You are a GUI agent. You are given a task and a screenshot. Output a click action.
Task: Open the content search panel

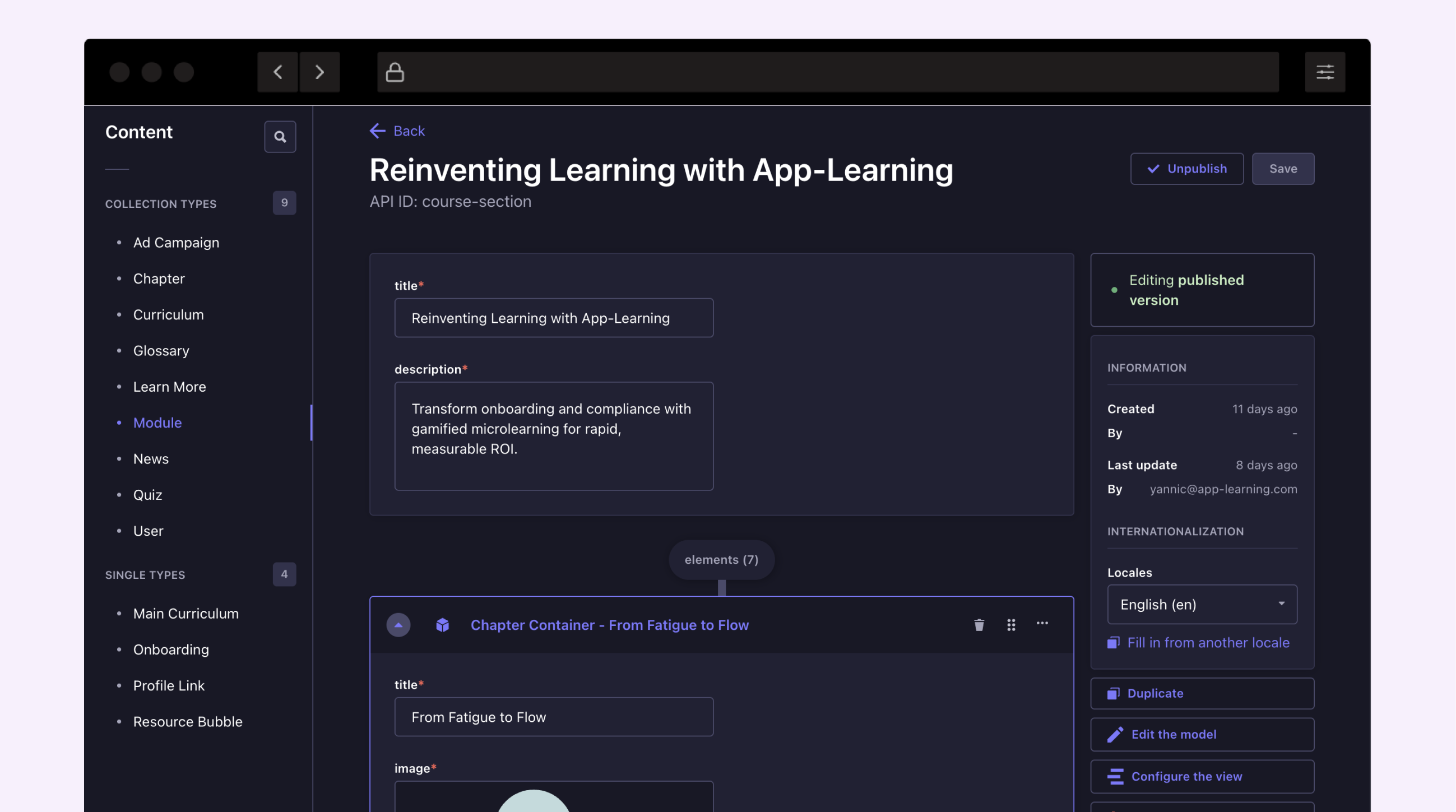tap(280, 136)
